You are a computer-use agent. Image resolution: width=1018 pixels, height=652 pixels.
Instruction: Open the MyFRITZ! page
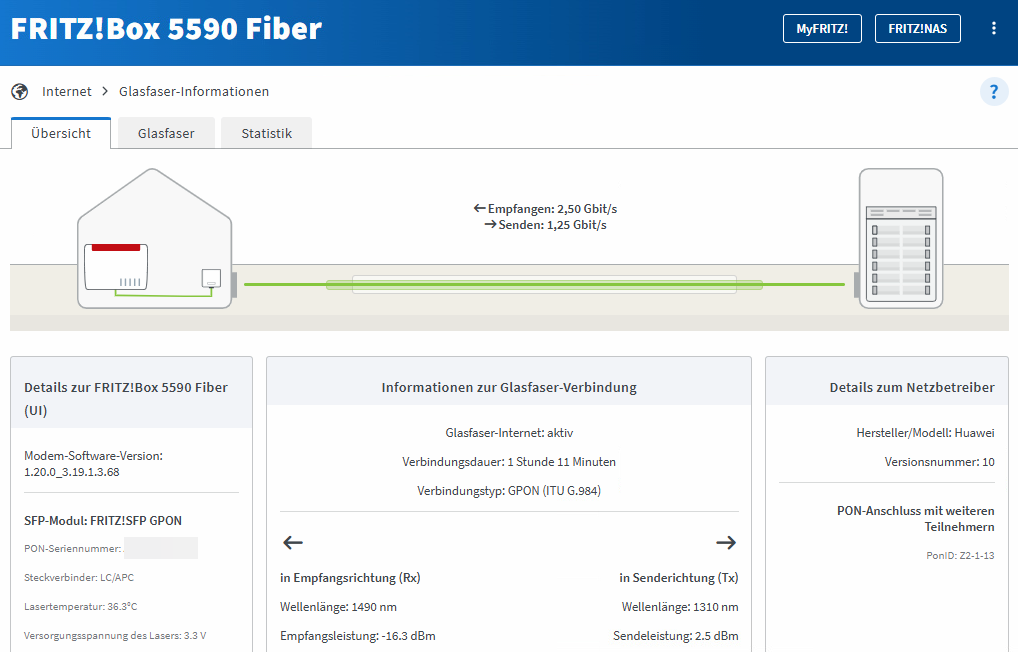[x=822, y=29]
